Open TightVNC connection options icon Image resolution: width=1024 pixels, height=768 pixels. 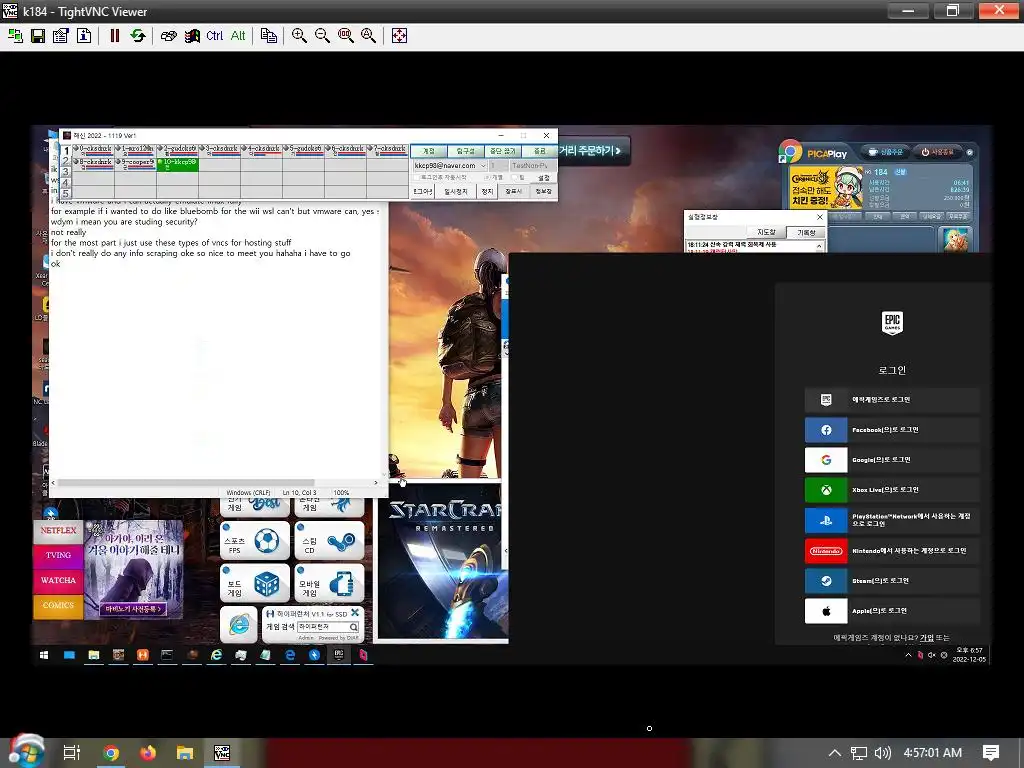coord(61,36)
